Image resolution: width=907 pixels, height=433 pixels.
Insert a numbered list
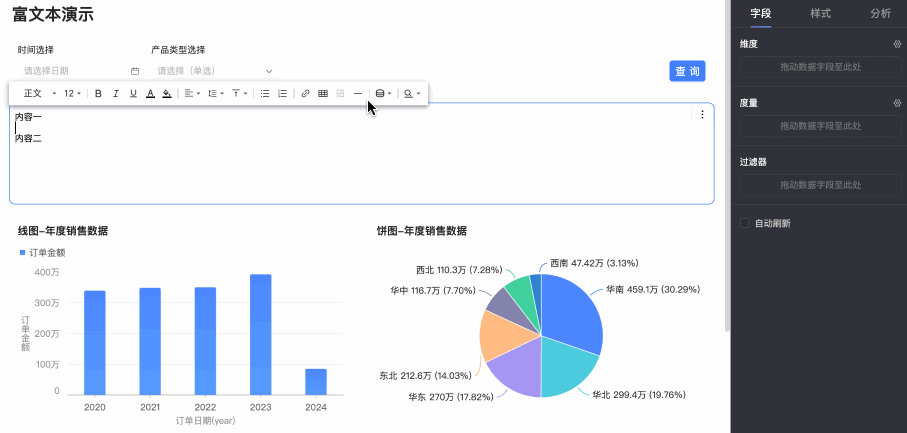[282, 93]
